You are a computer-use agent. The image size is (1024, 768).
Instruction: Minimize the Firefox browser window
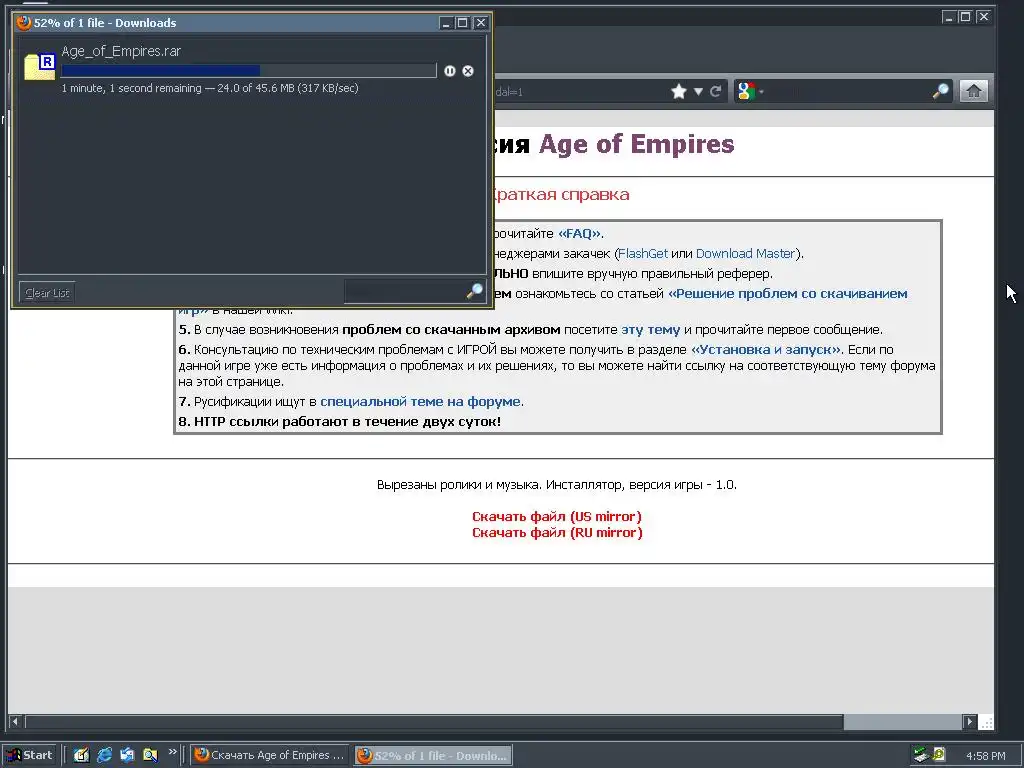coord(949,17)
